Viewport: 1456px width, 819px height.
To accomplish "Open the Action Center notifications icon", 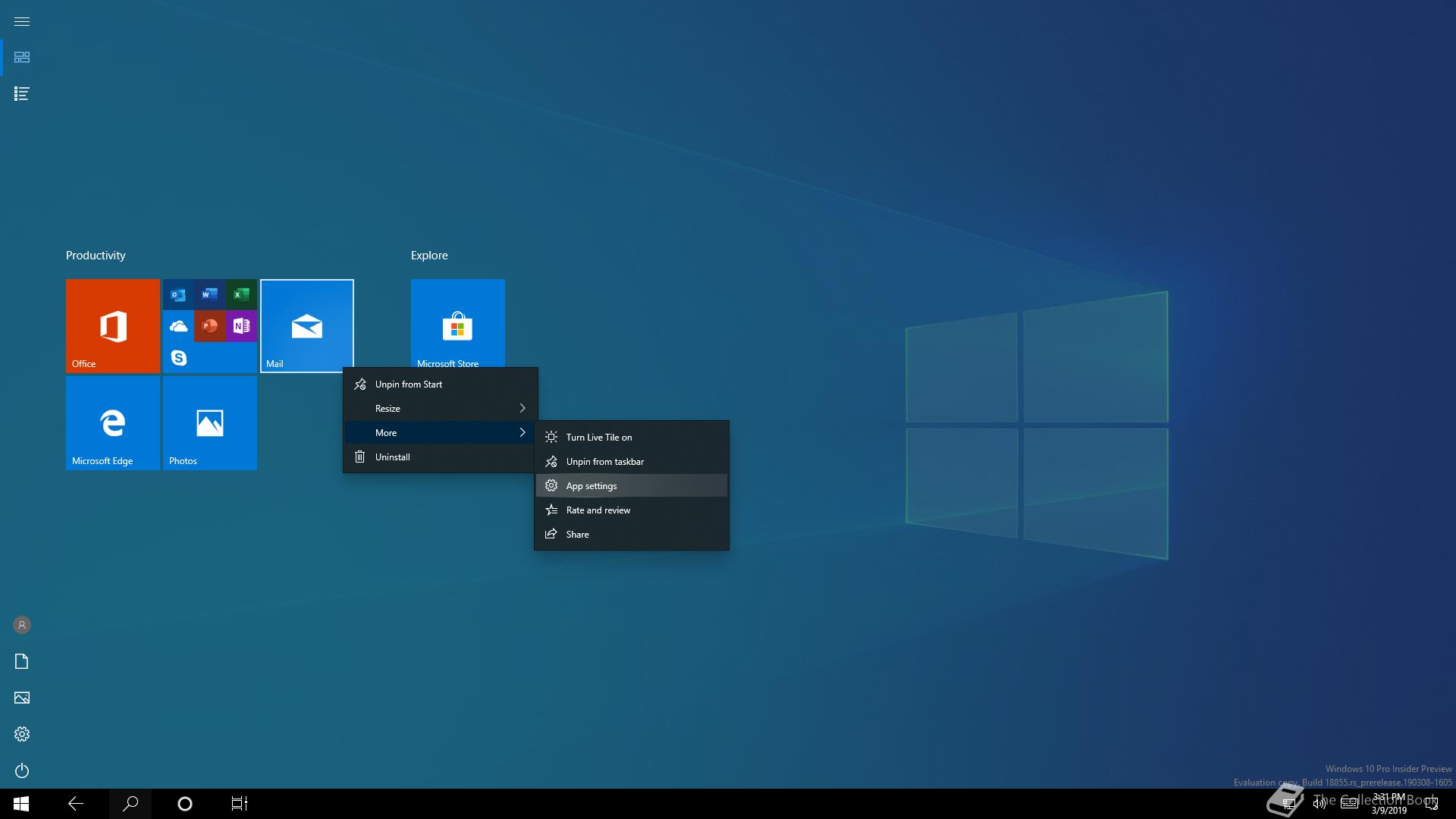I will [1432, 804].
